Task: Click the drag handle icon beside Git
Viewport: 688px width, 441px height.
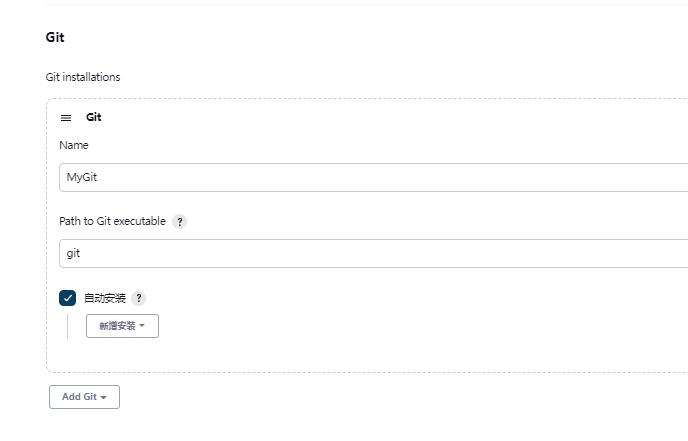Action: [x=66, y=118]
